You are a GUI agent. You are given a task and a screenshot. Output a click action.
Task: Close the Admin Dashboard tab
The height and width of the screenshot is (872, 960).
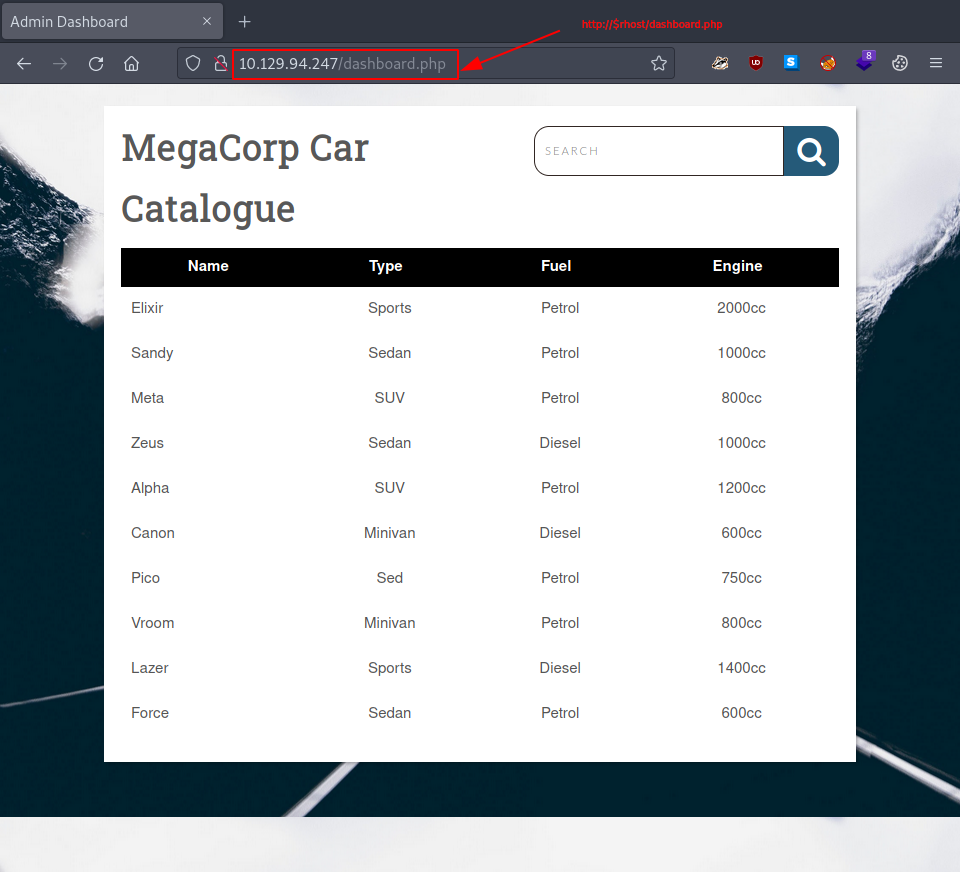click(x=207, y=21)
